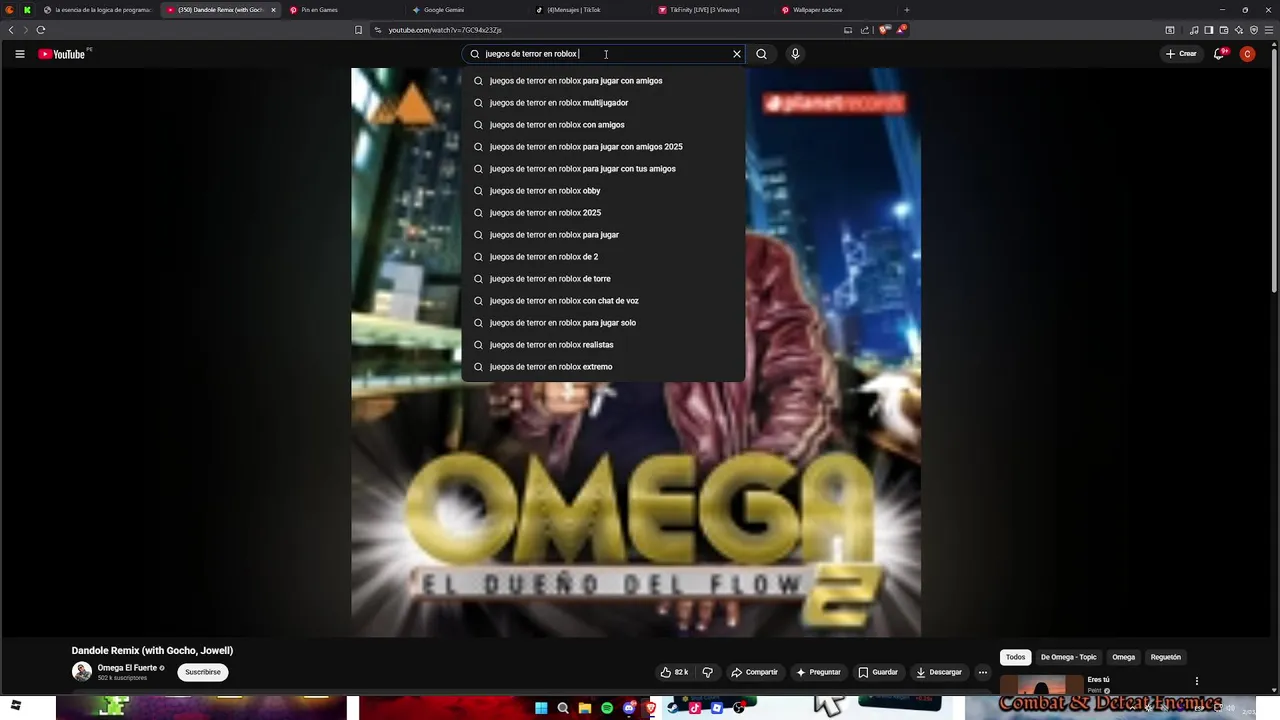The image size is (1280, 720).
Task: Clear the search box with X
Action: pyautogui.click(x=737, y=54)
